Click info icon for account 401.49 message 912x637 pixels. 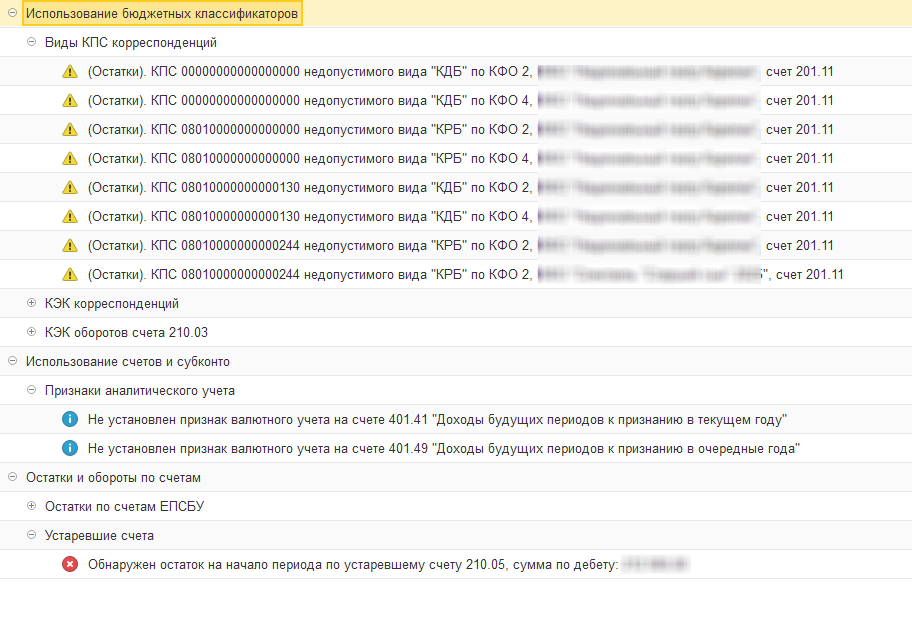(69, 449)
